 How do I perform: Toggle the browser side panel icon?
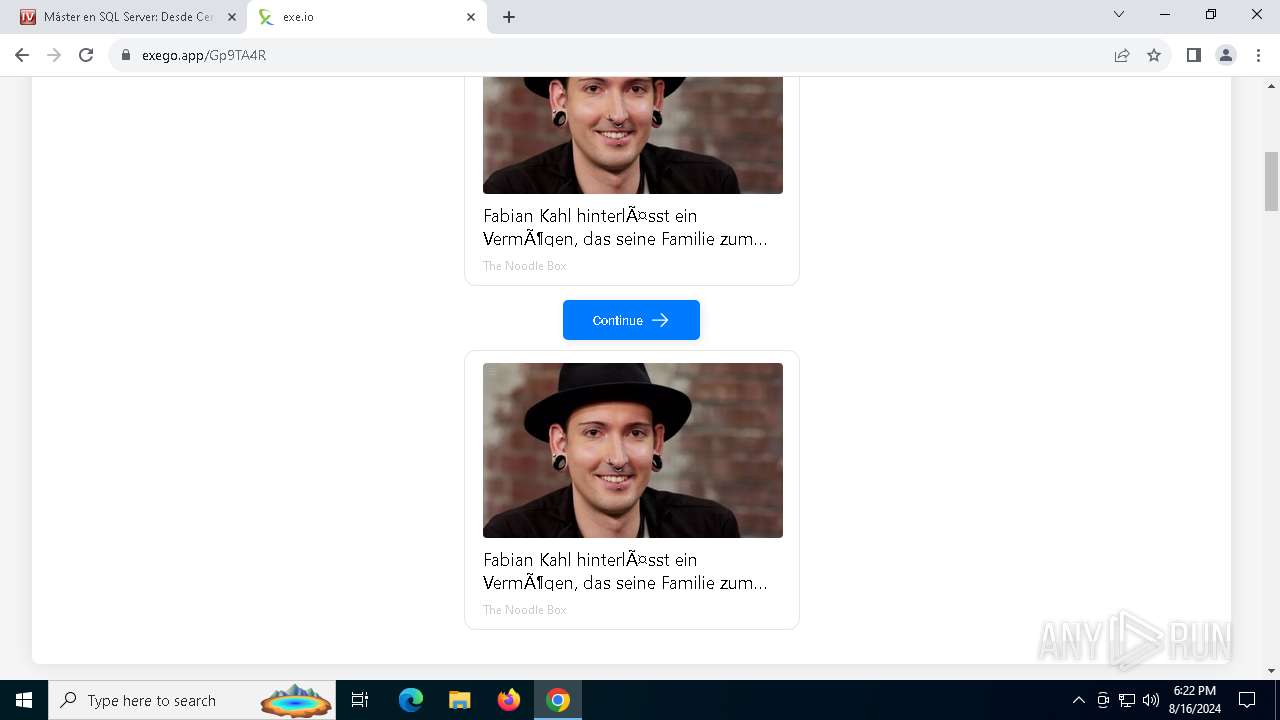tap(1193, 55)
